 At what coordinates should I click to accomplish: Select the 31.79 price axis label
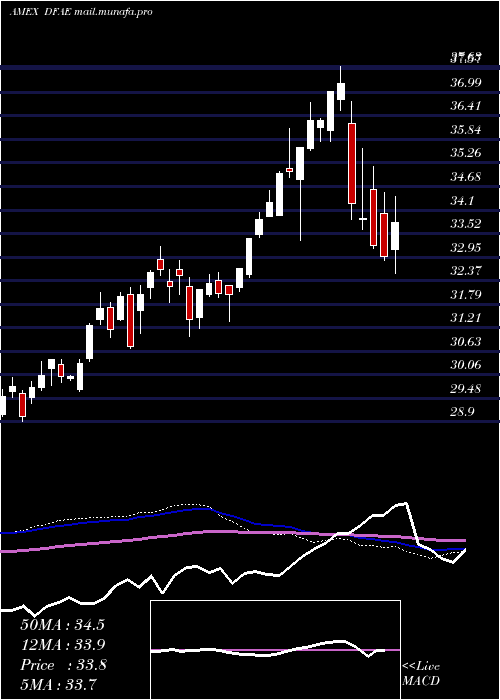[466, 295]
